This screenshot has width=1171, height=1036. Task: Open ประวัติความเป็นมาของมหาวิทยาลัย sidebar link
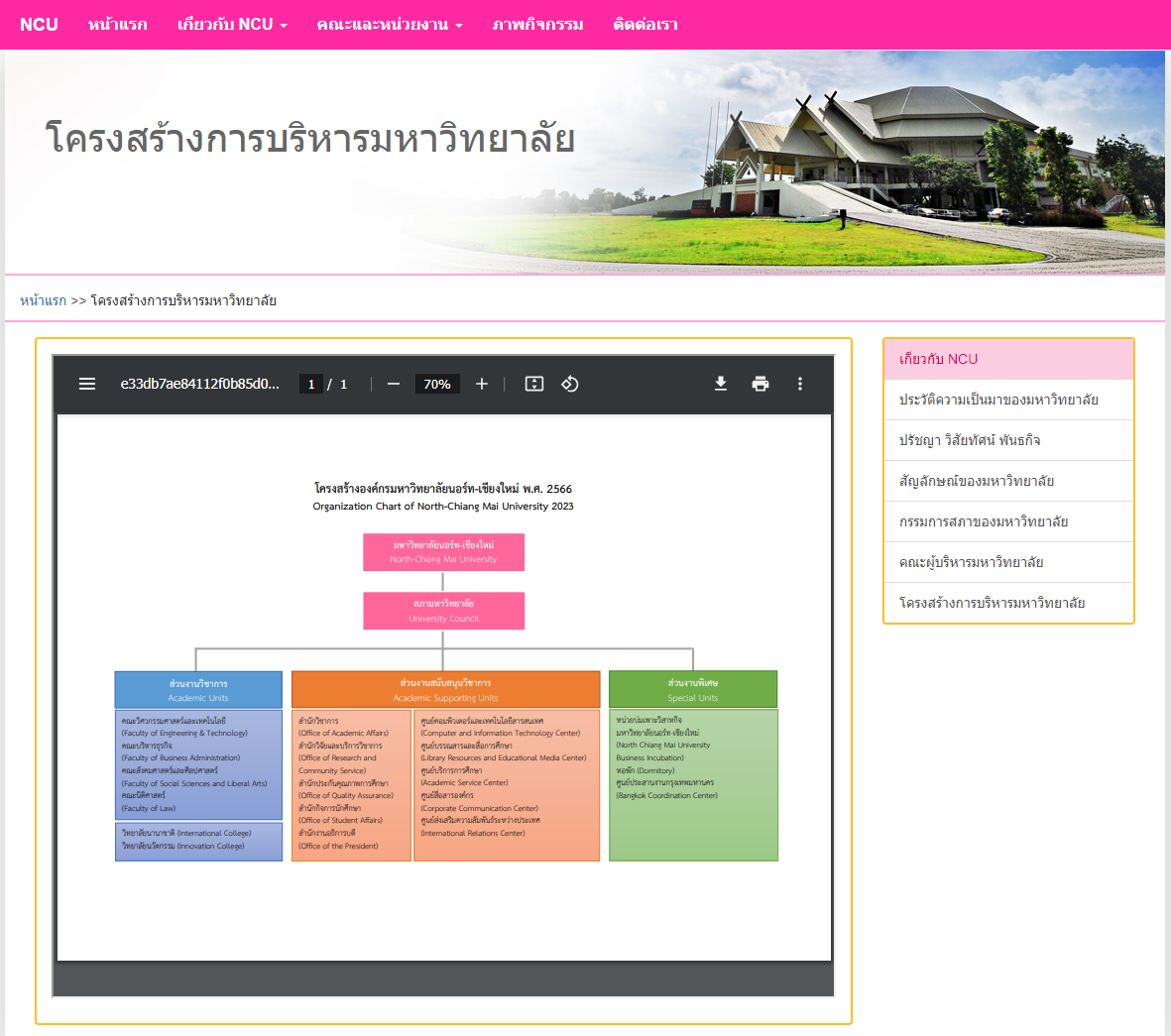(x=998, y=400)
